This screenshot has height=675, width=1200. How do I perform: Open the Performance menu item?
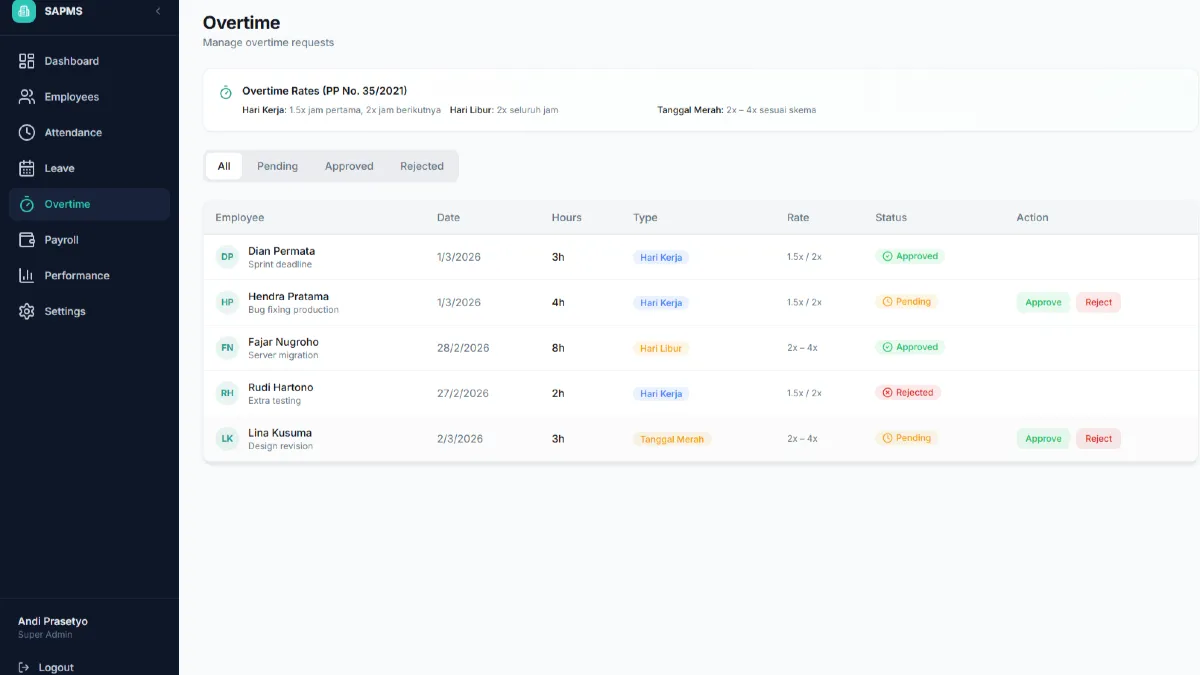(89, 275)
